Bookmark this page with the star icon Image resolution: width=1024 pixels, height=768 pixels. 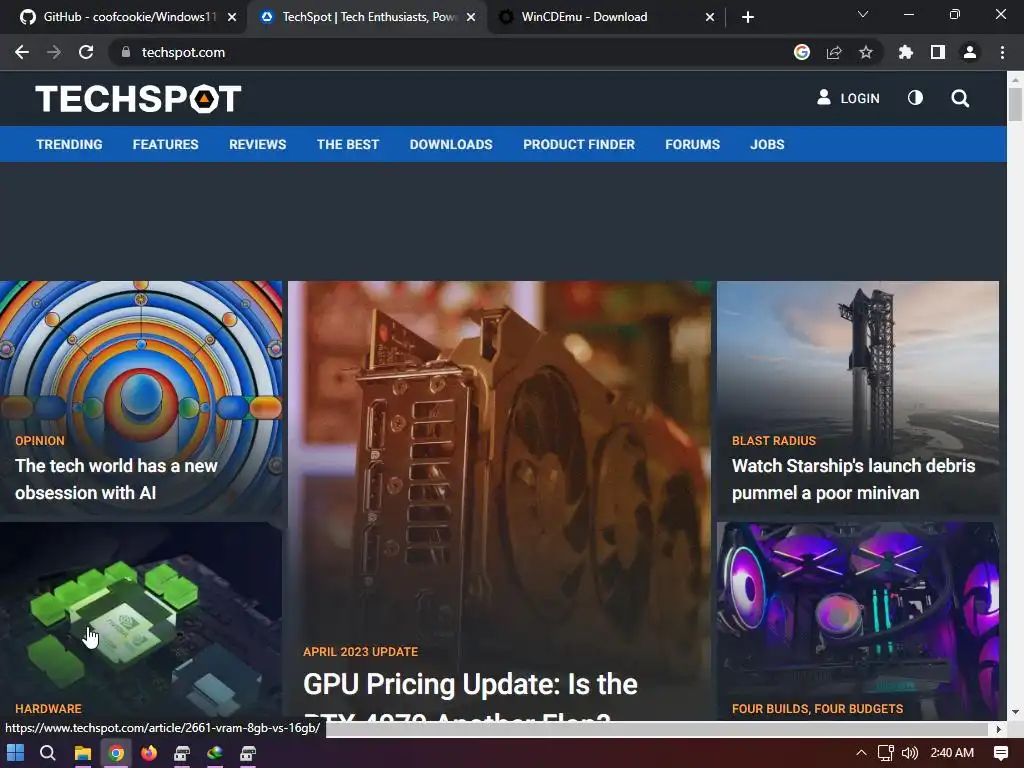tap(866, 52)
